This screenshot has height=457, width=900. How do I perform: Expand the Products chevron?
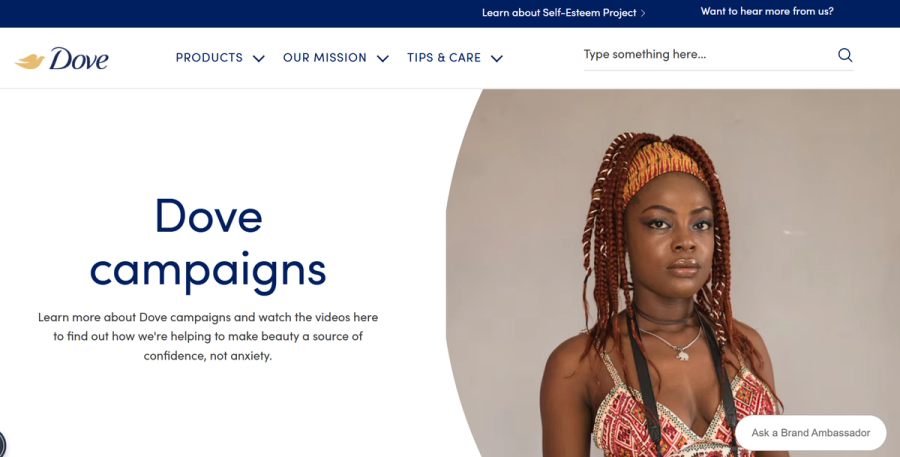coord(259,58)
